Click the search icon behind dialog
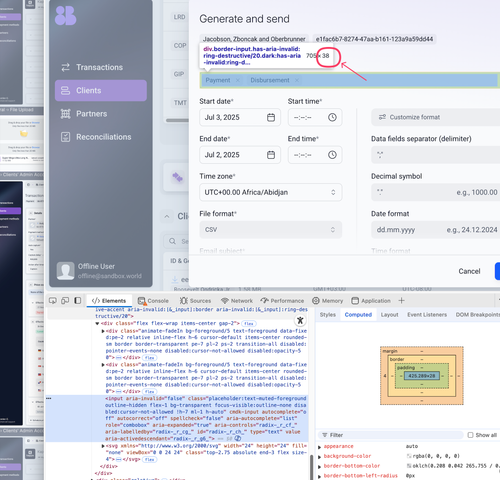The image size is (500, 480). pyautogui.click(x=173, y=241)
